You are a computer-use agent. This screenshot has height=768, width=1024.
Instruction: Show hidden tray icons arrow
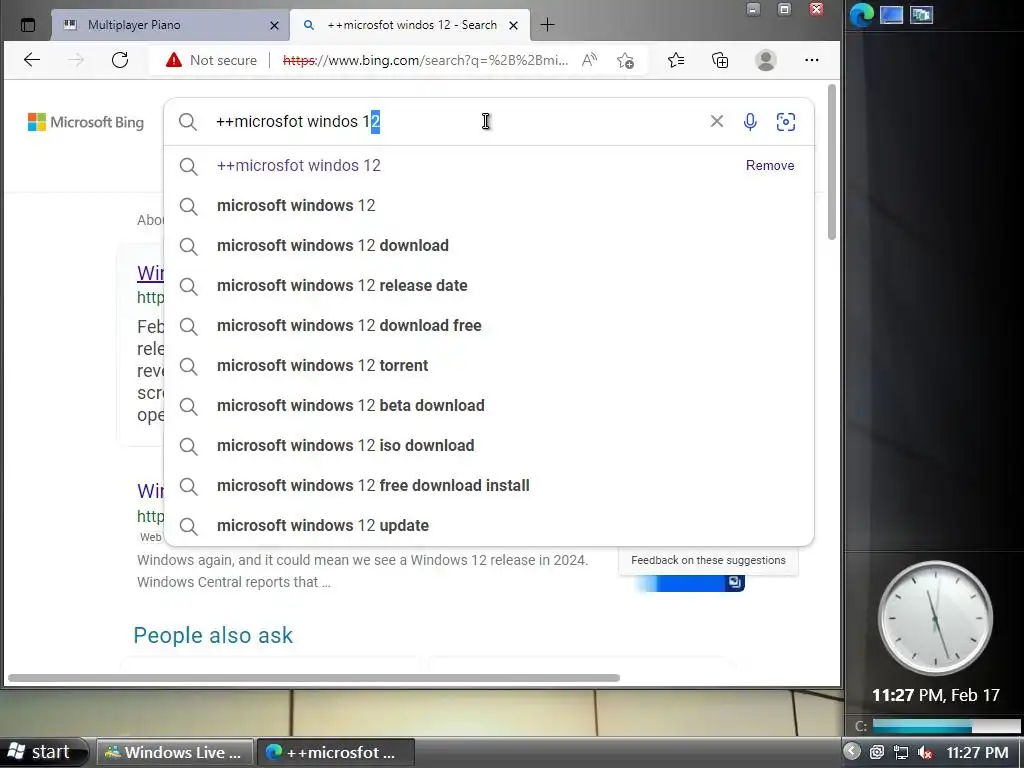[852, 751]
